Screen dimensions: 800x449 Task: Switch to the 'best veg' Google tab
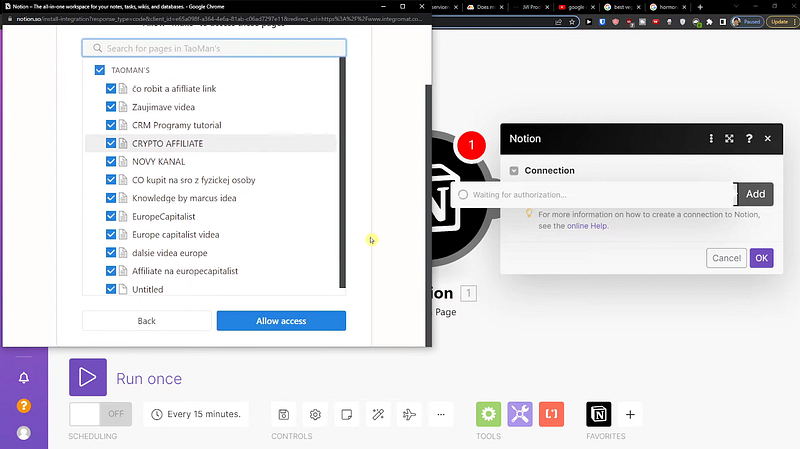[x=622, y=7]
